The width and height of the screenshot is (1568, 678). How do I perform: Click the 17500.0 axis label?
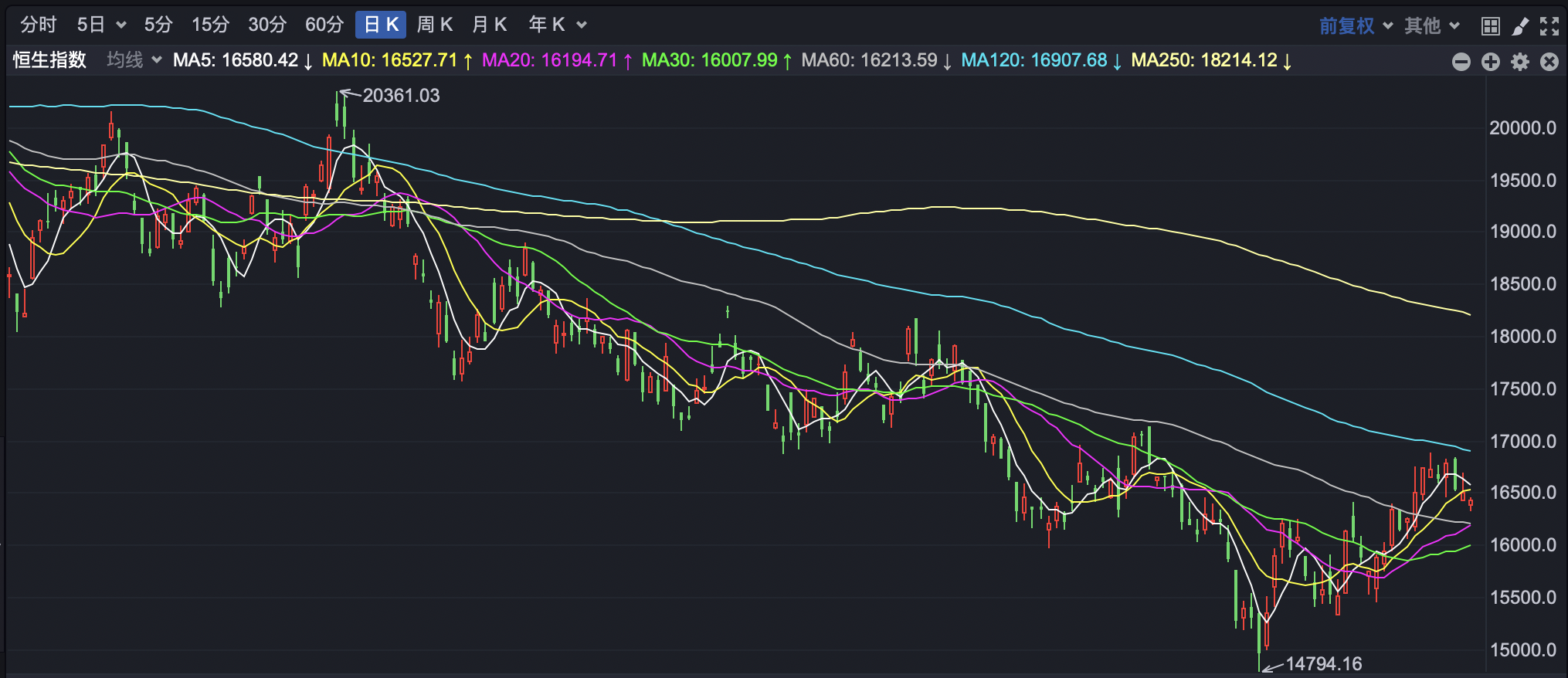pos(1522,389)
